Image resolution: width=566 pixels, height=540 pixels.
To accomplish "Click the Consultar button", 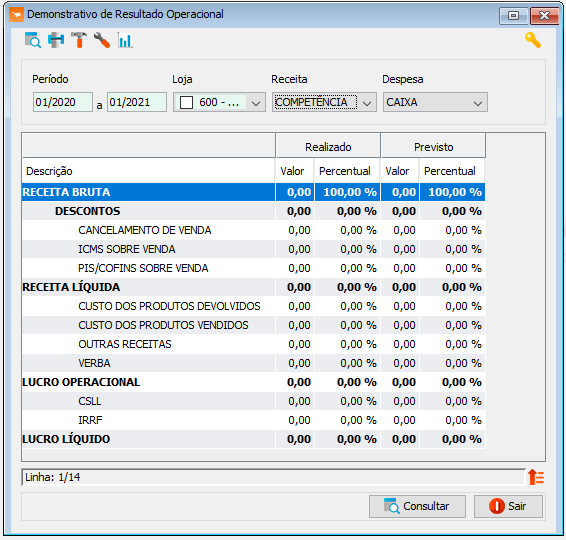I will tap(417, 506).
